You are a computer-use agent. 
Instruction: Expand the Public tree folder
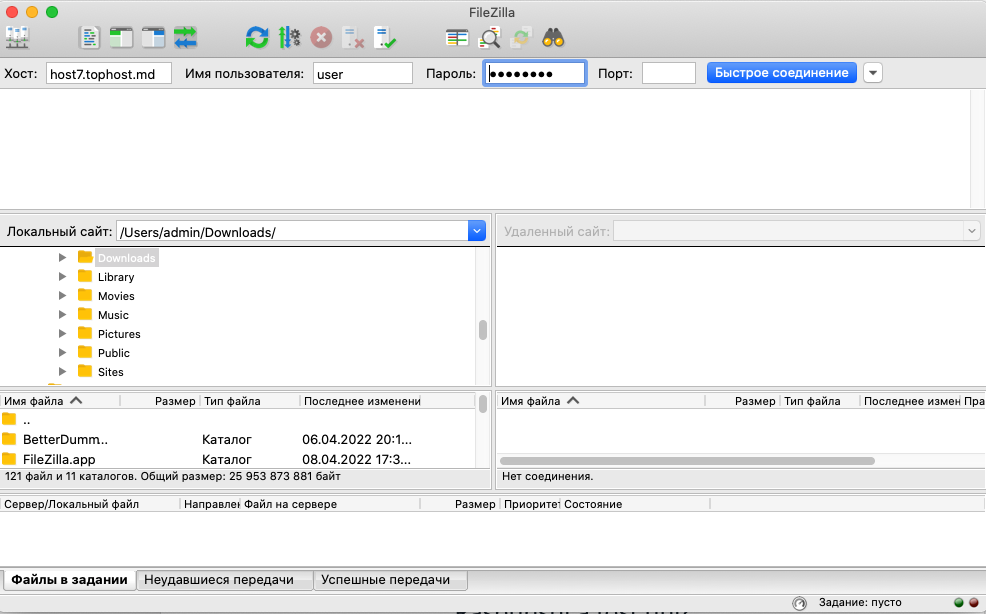(62, 352)
